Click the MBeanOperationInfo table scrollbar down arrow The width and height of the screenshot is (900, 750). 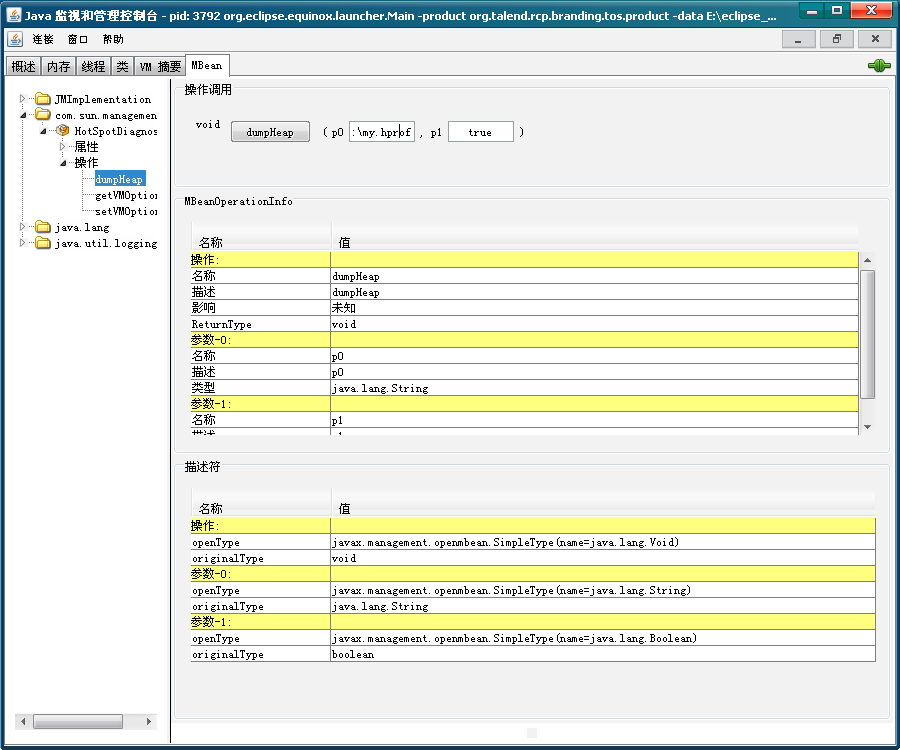point(867,426)
